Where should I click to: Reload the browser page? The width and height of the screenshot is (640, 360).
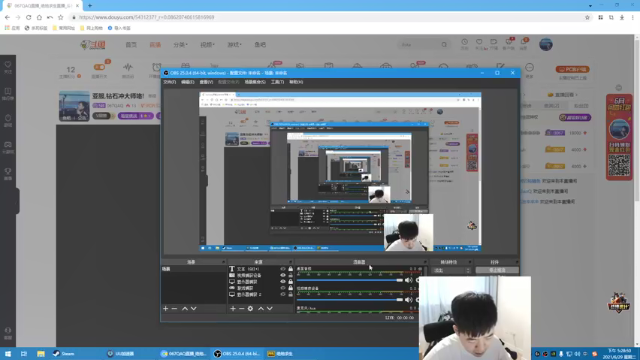(28, 17)
